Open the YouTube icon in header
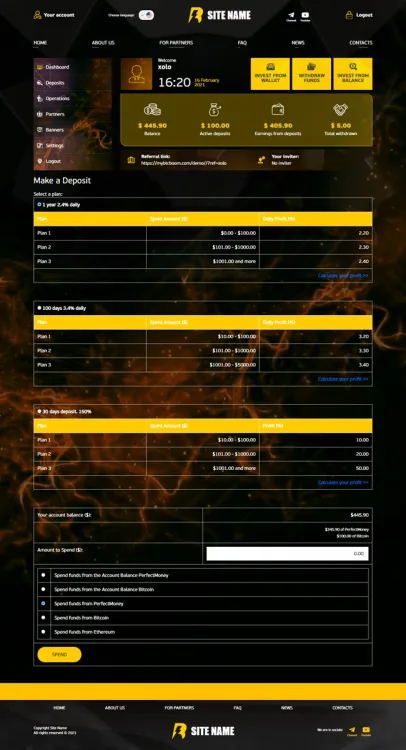The image size is (406, 750). tap(305, 15)
